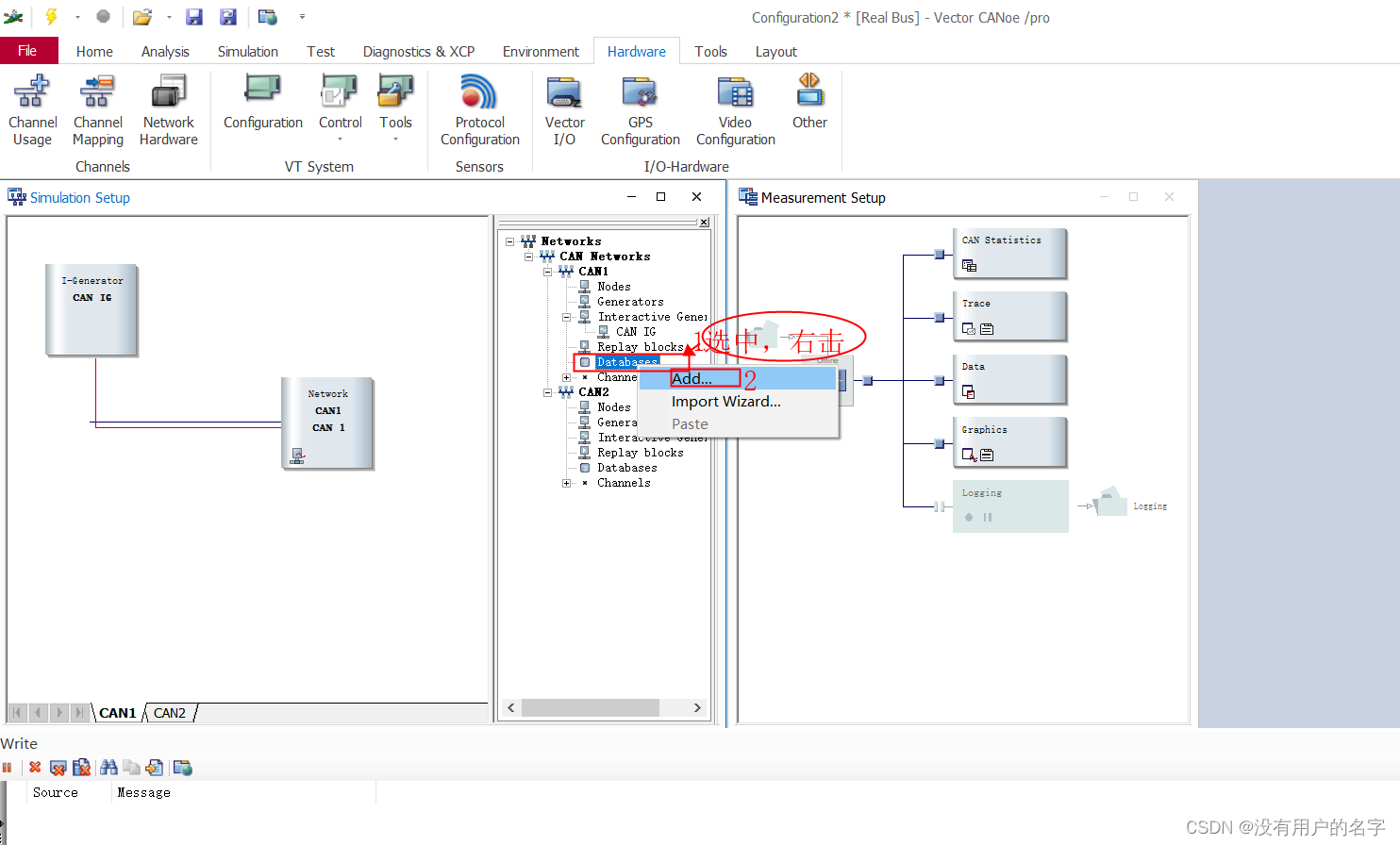This screenshot has height=845, width=1400.
Task: Open Channel Usage in the ribbon
Action: [x=32, y=111]
